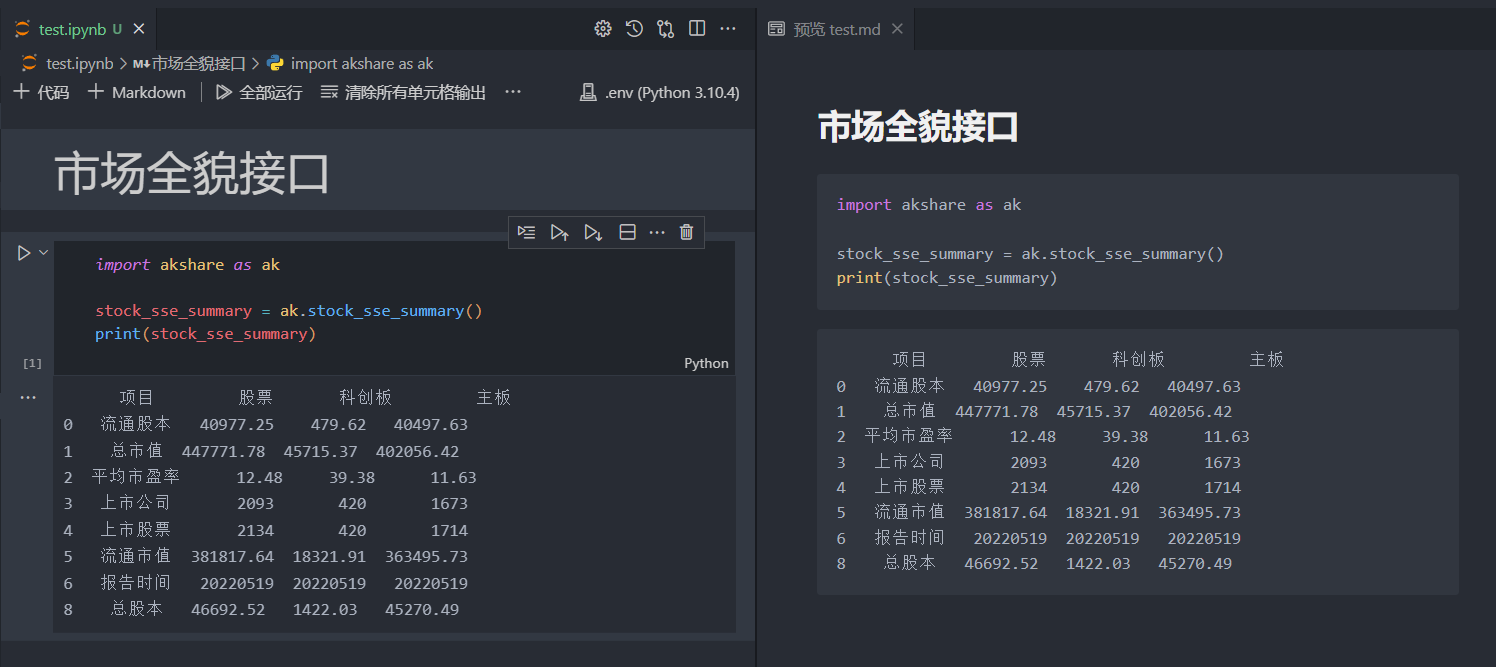
Task: Switch to the 预览 test.md tab
Action: 835,28
